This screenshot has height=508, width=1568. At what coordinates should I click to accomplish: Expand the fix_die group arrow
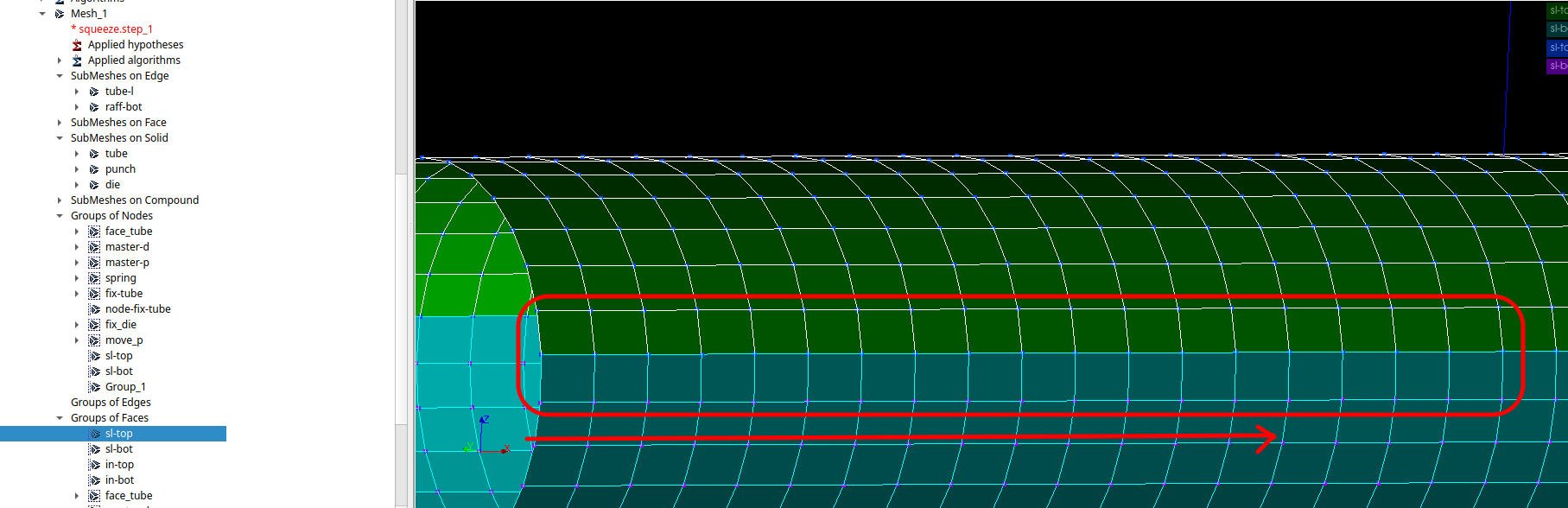click(x=77, y=325)
